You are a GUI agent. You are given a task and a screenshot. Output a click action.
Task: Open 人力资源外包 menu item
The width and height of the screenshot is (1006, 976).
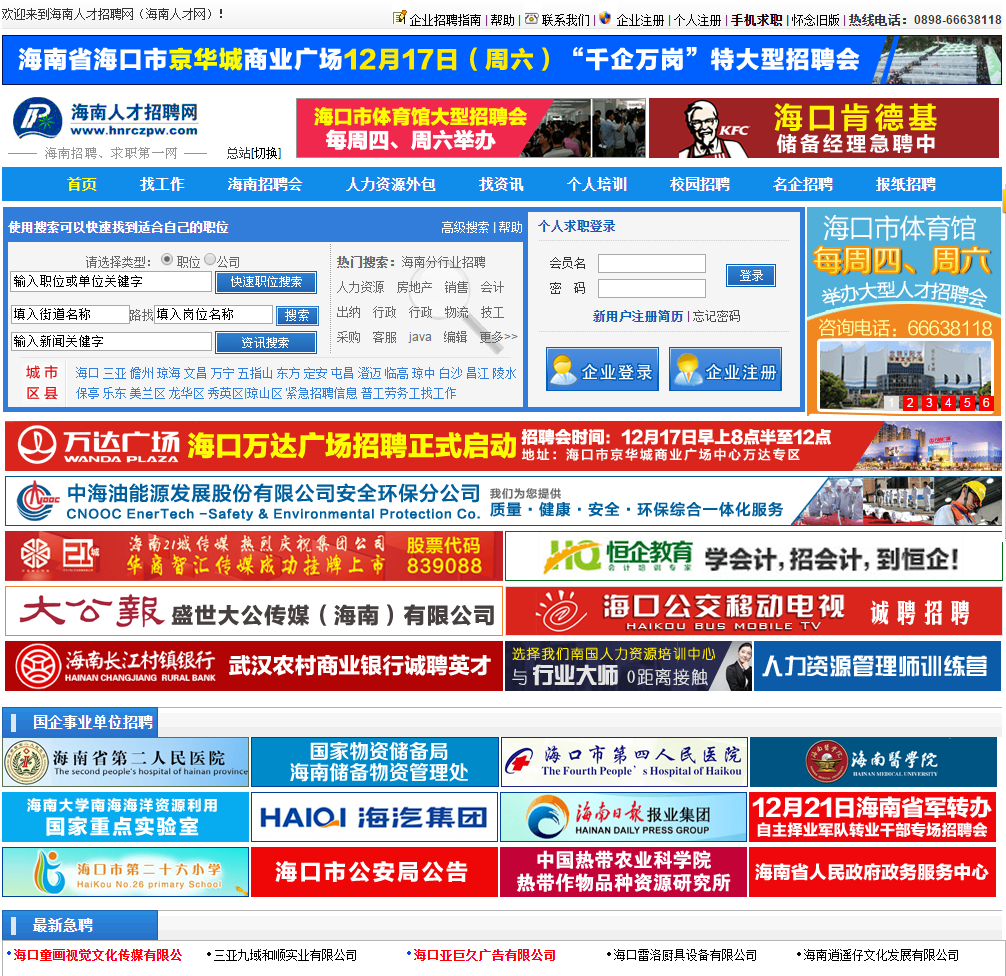coord(391,185)
